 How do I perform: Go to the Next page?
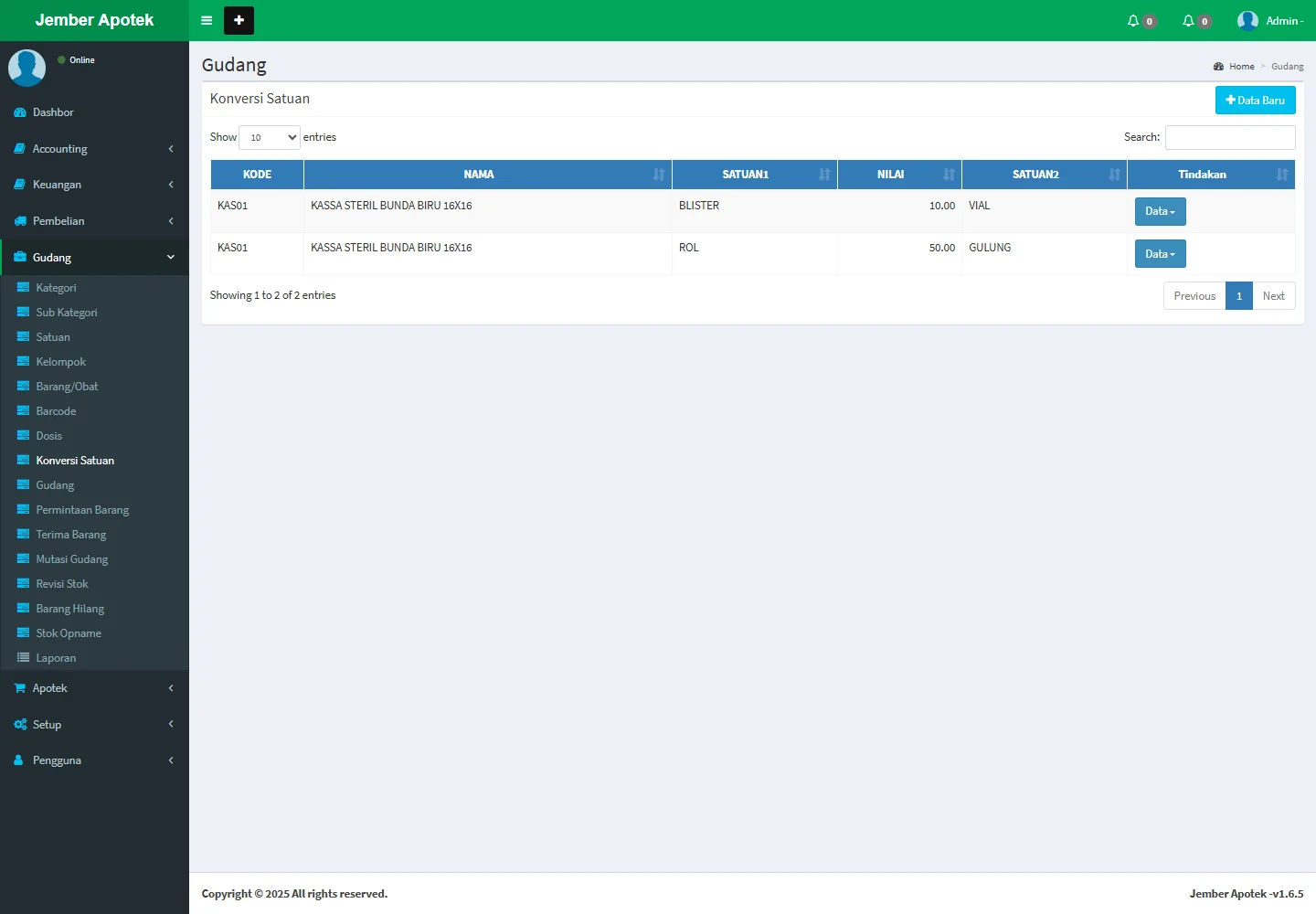coord(1273,296)
